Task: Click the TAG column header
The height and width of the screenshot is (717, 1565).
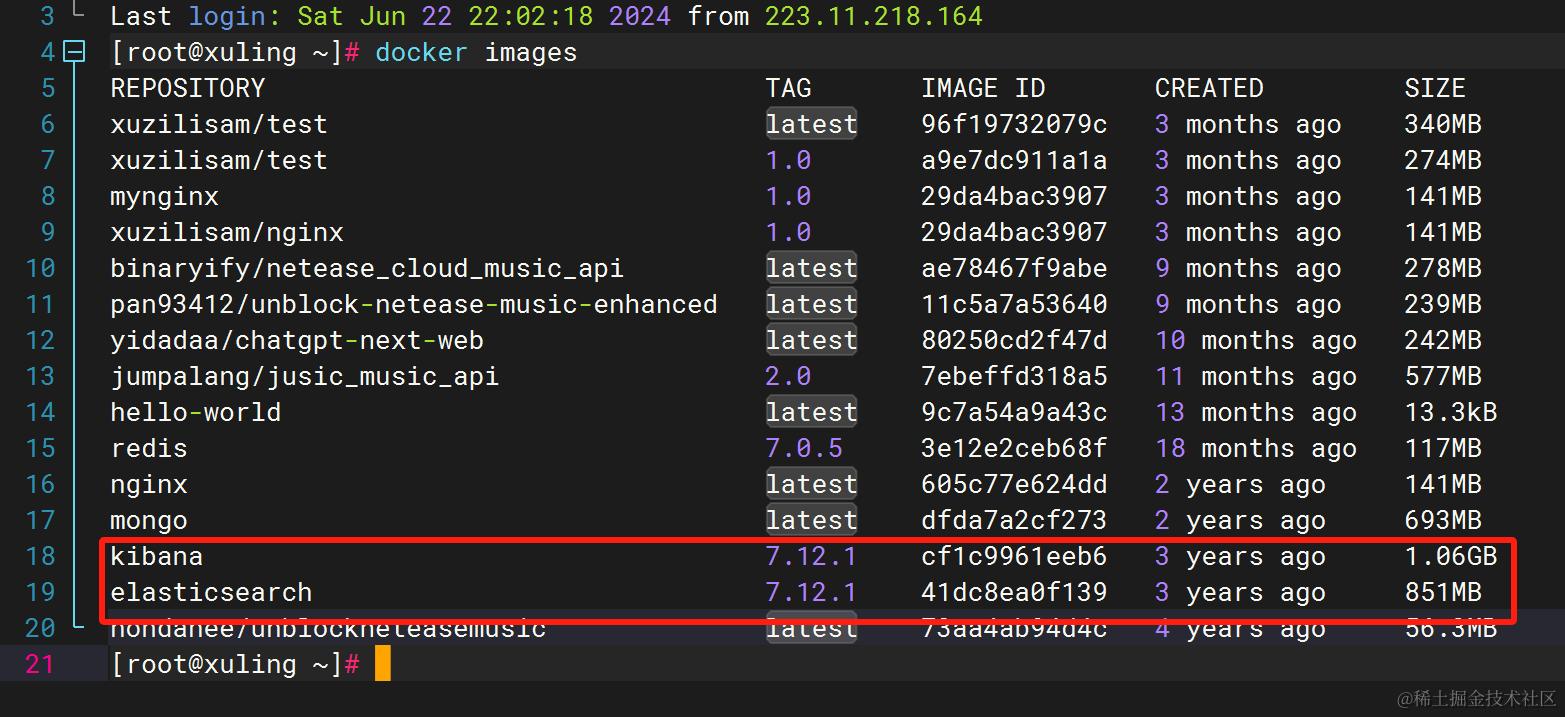Action: click(789, 88)
